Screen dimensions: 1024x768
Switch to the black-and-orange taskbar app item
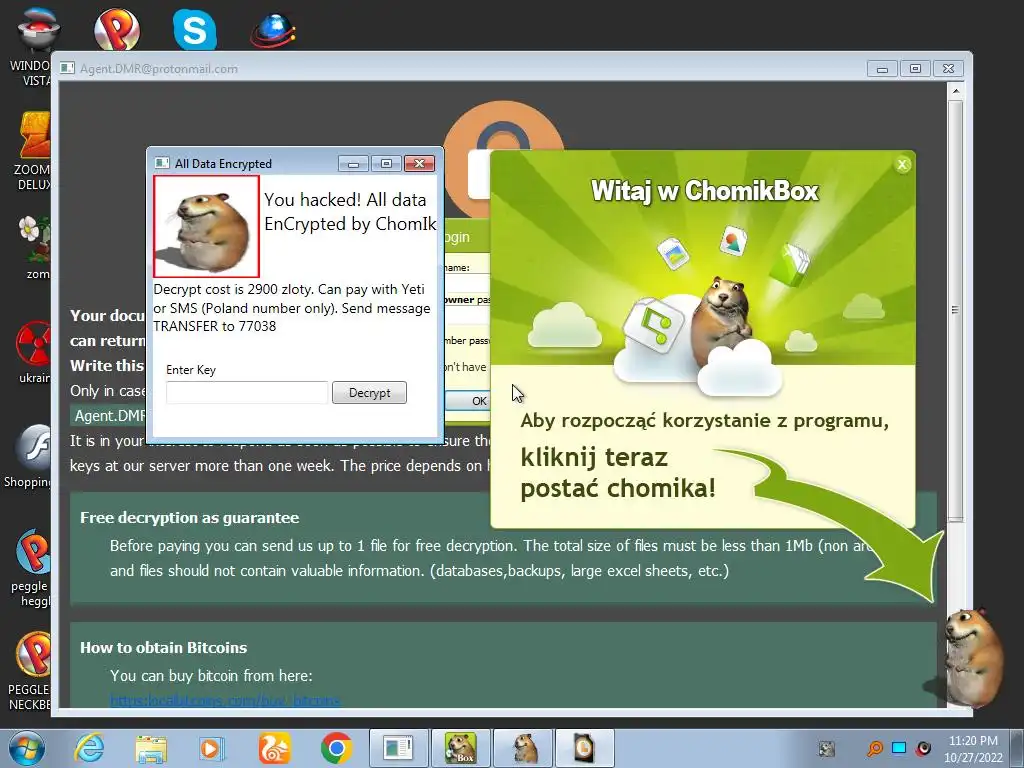pos(584,748)
